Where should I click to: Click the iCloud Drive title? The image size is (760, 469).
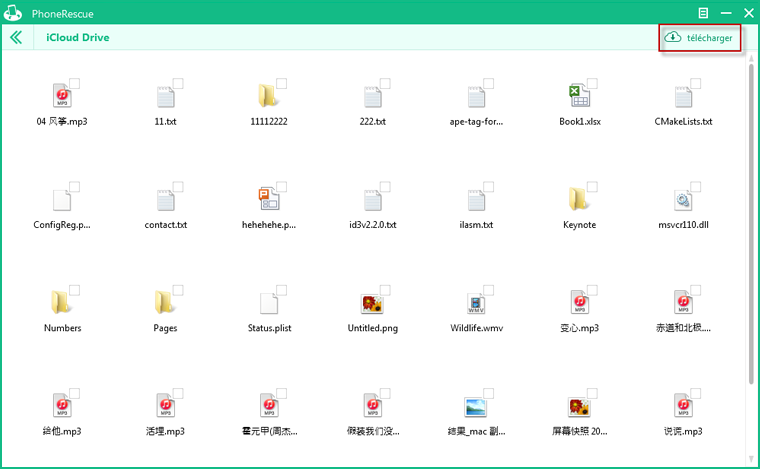click(x=78, y=37)
